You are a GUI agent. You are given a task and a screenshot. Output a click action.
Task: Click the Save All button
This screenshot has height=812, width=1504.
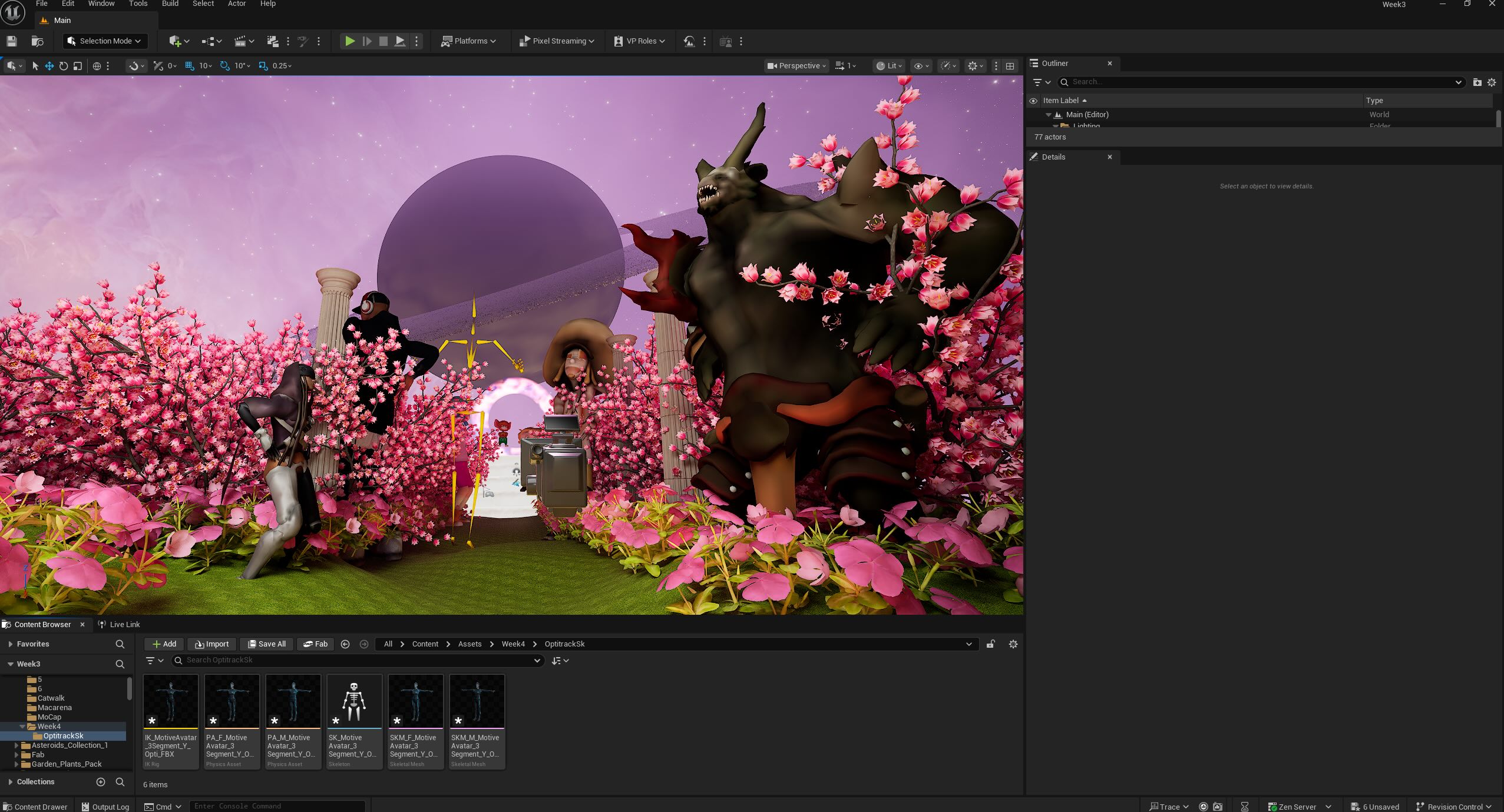(x=267, y=644)
